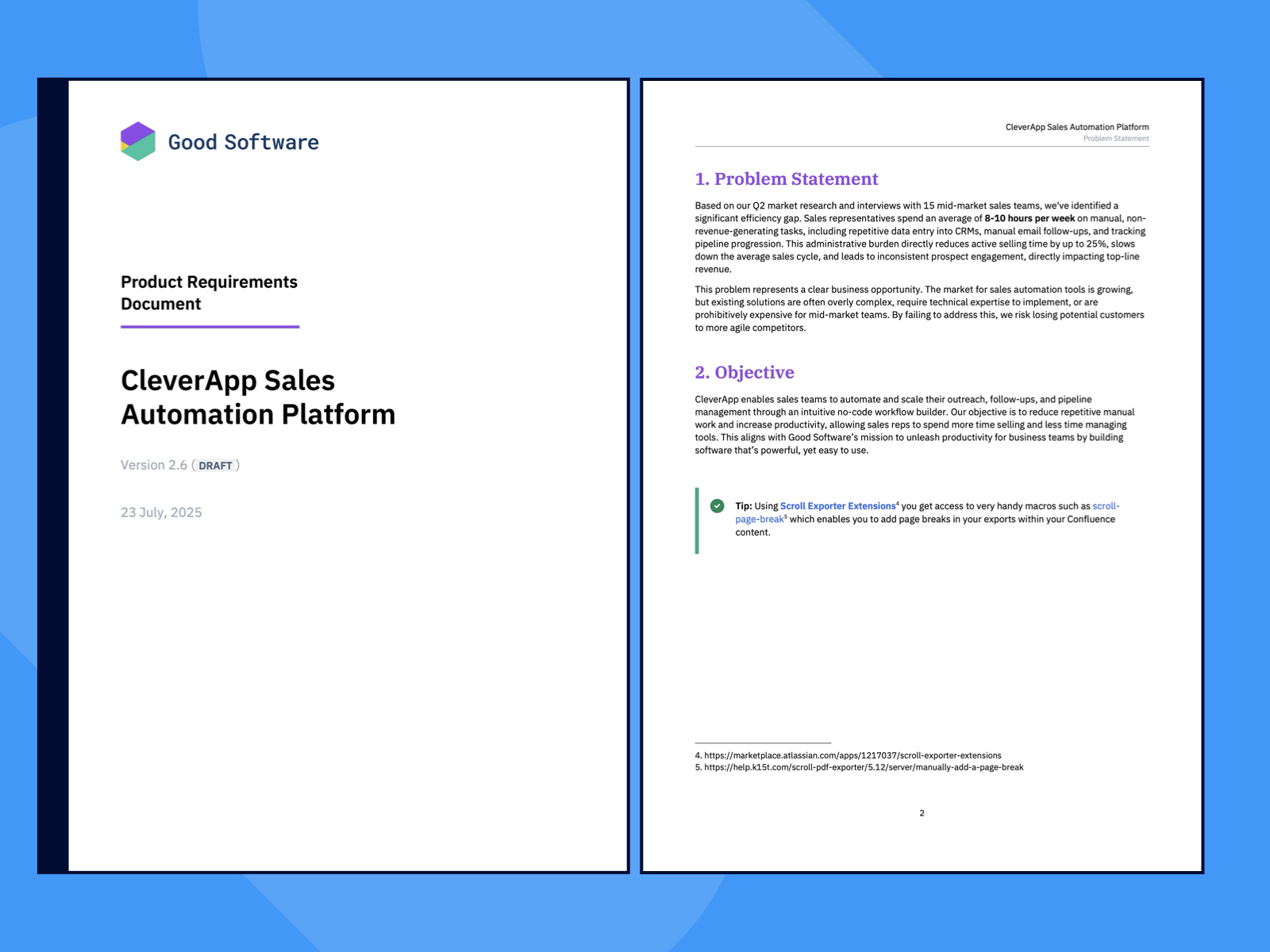The width and height of the screenshot is (1270, 952).
Task: Click page number 2 in footer
Action: click(x=922, y=813)
